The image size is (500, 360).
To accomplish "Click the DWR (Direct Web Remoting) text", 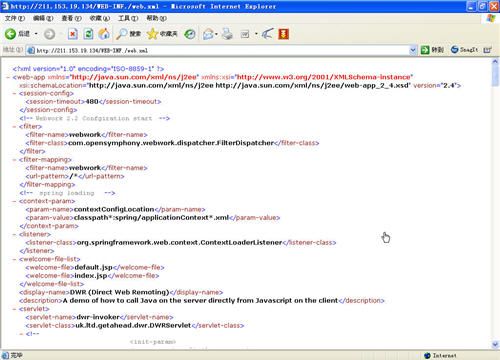I will point(119,292).
